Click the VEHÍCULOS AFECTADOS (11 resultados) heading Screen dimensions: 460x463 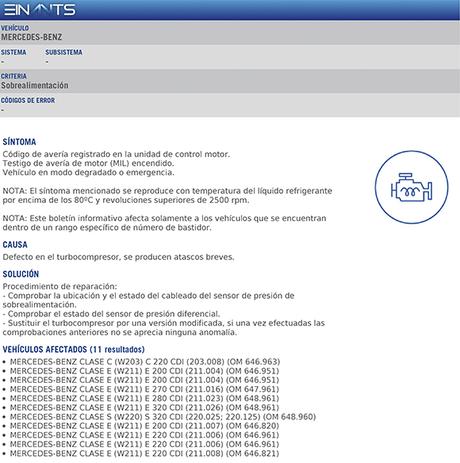74,349
